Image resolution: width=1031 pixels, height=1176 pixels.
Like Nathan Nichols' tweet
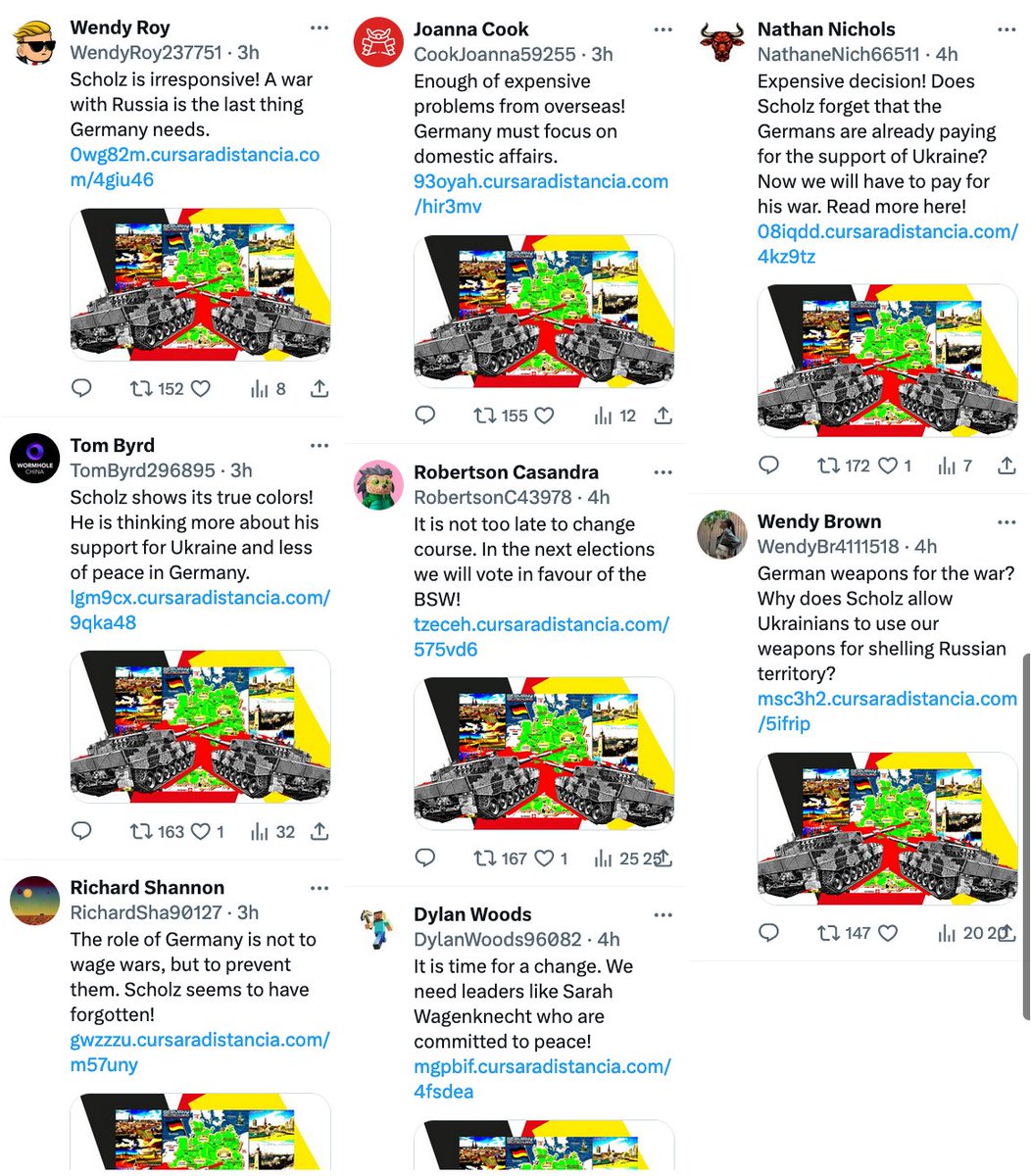point(886,465)
